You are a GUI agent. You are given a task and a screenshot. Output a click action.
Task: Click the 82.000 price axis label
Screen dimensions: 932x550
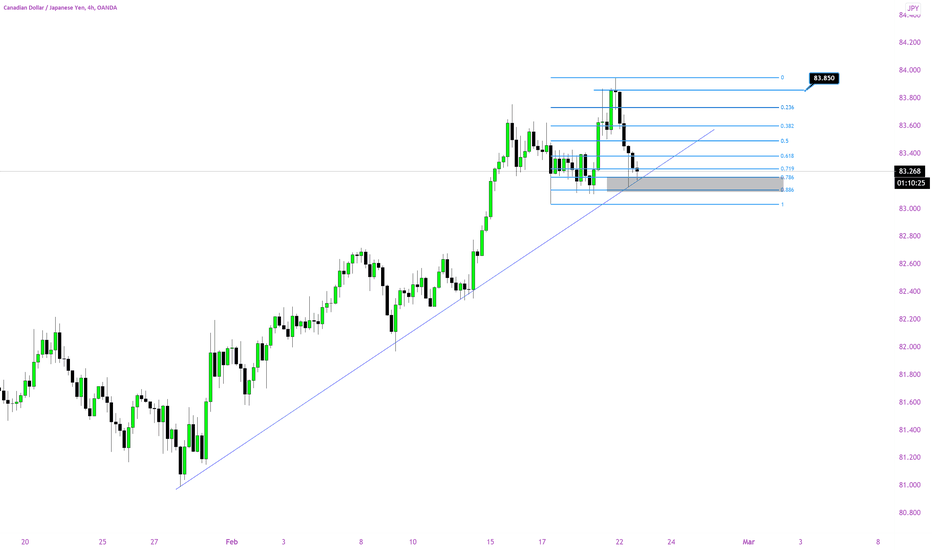click(909, 347)
